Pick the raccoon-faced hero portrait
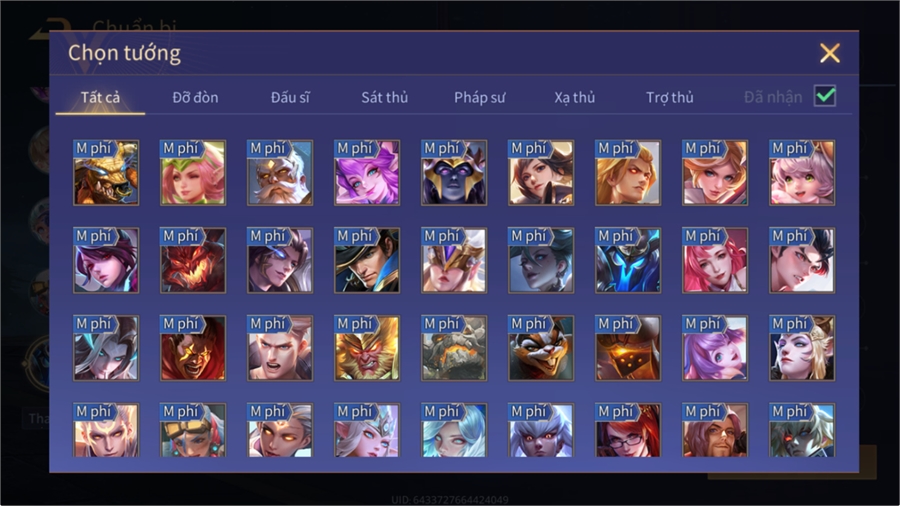 [x=541, y=348]
